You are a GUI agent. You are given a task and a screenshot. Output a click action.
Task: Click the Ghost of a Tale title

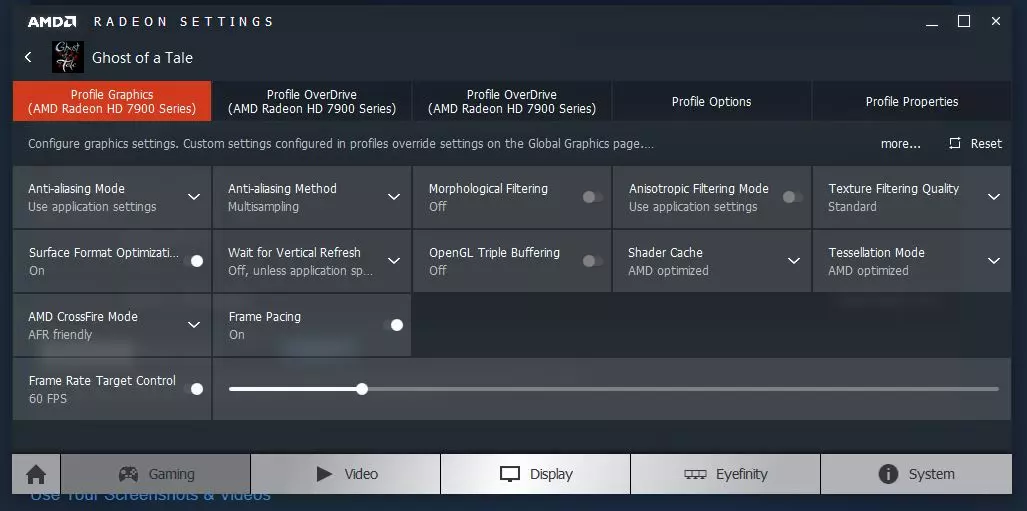pos(142,58)
